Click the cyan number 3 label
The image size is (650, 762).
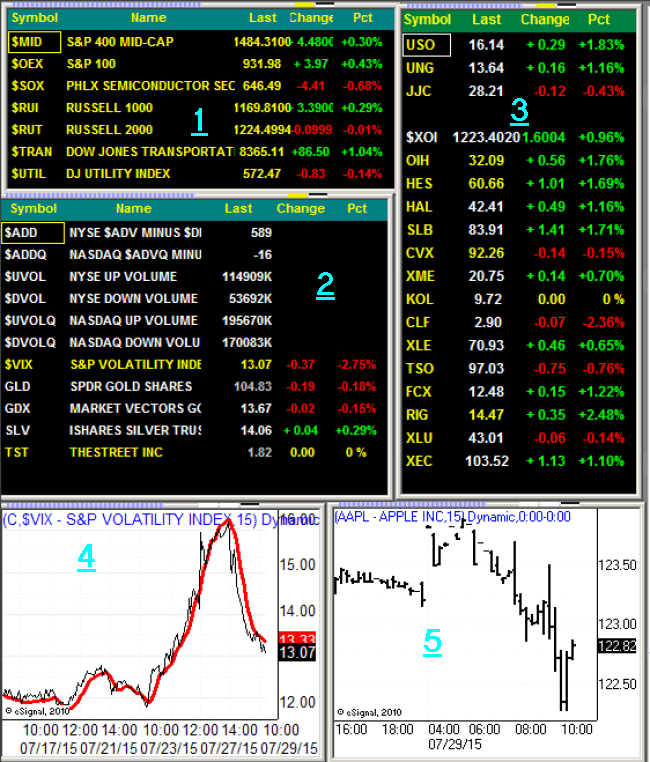pyautogui.click(x=519, y=108)
